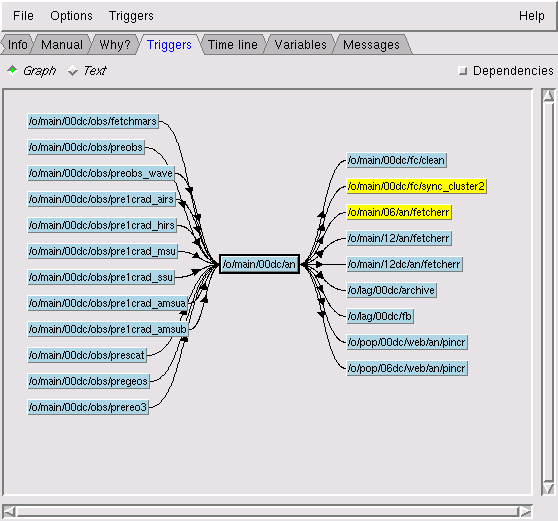Open the File menu
558x521 pixels.
pos(23,16)
